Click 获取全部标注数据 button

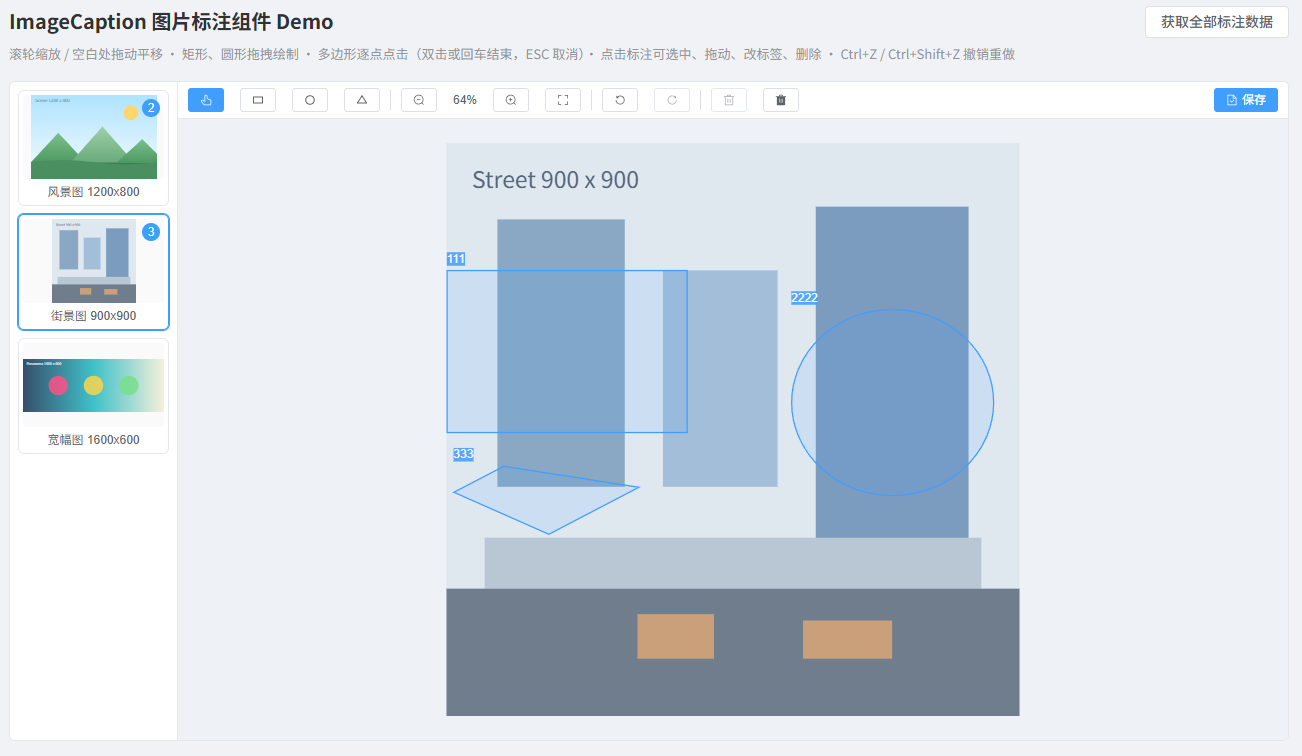pos(1217,22)
